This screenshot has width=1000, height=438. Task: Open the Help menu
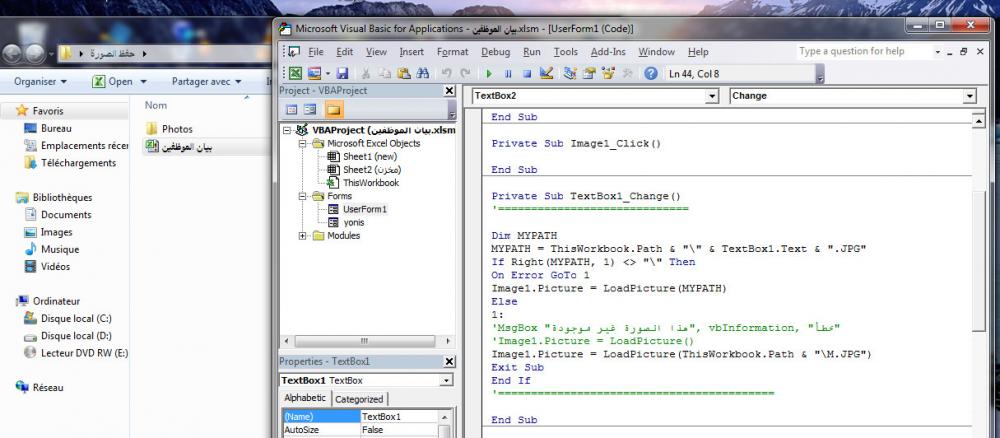tap(698, 52)
